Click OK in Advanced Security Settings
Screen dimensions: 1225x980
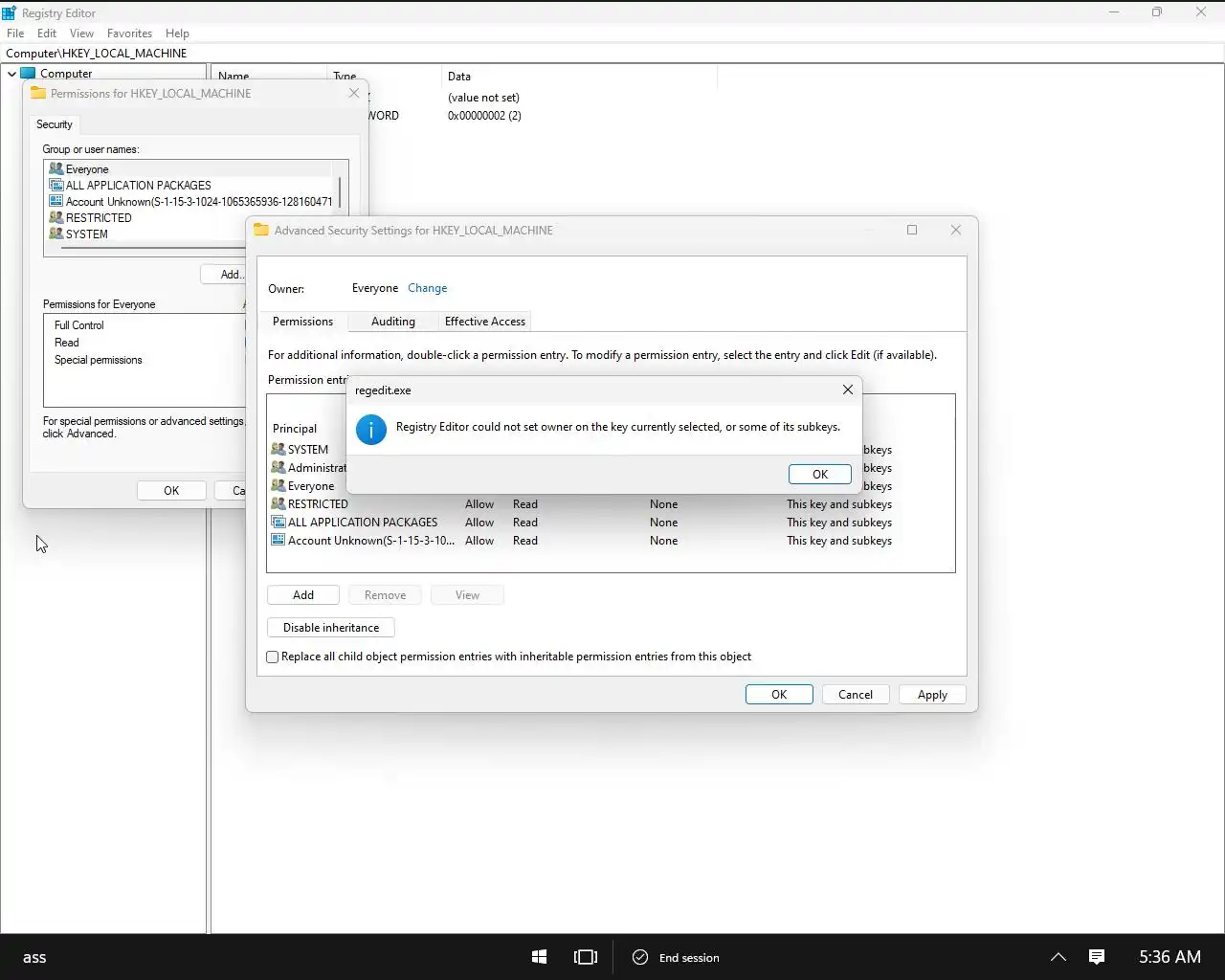pos(779,695)
